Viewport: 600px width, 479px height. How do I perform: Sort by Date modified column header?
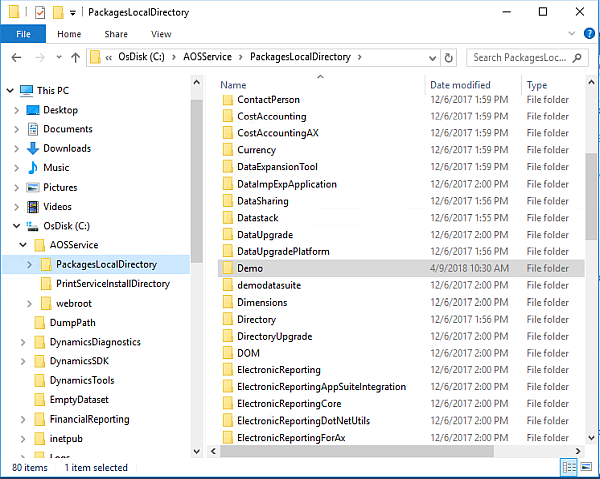point(459,85)
